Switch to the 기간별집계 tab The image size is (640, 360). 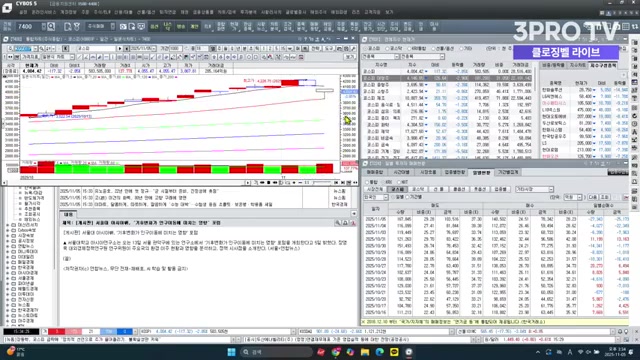[x=507, y=172]
